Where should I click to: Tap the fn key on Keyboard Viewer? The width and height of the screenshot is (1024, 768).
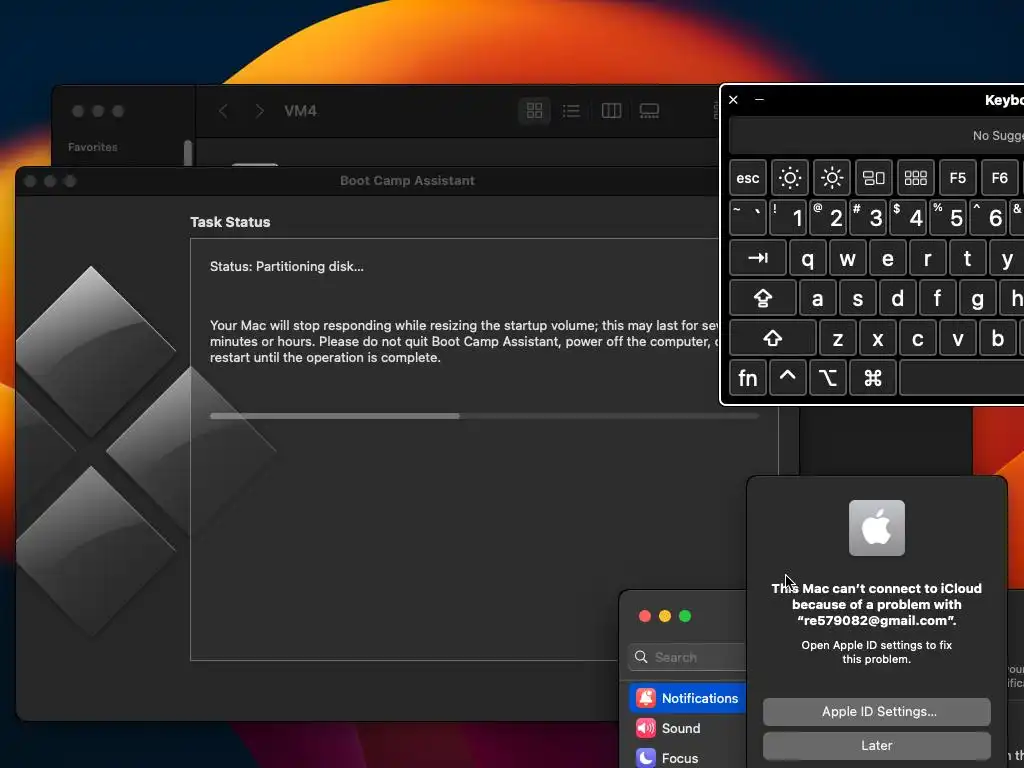tap(748, 378)
